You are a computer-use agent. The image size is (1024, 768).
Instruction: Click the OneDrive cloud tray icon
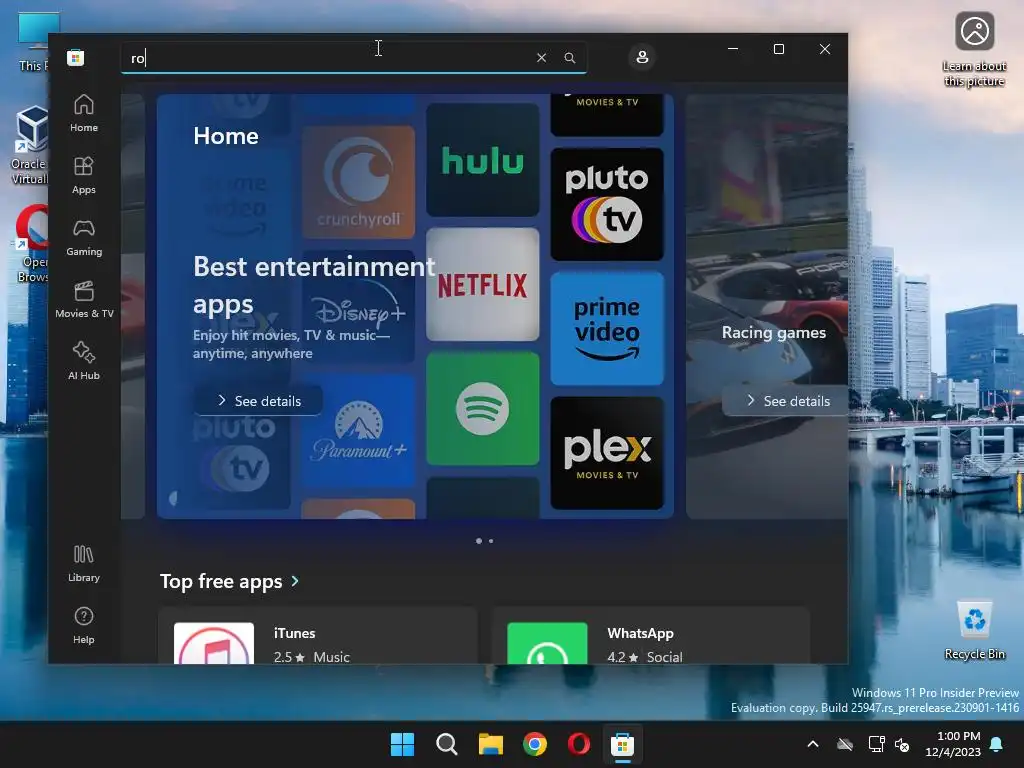point(845,744)
